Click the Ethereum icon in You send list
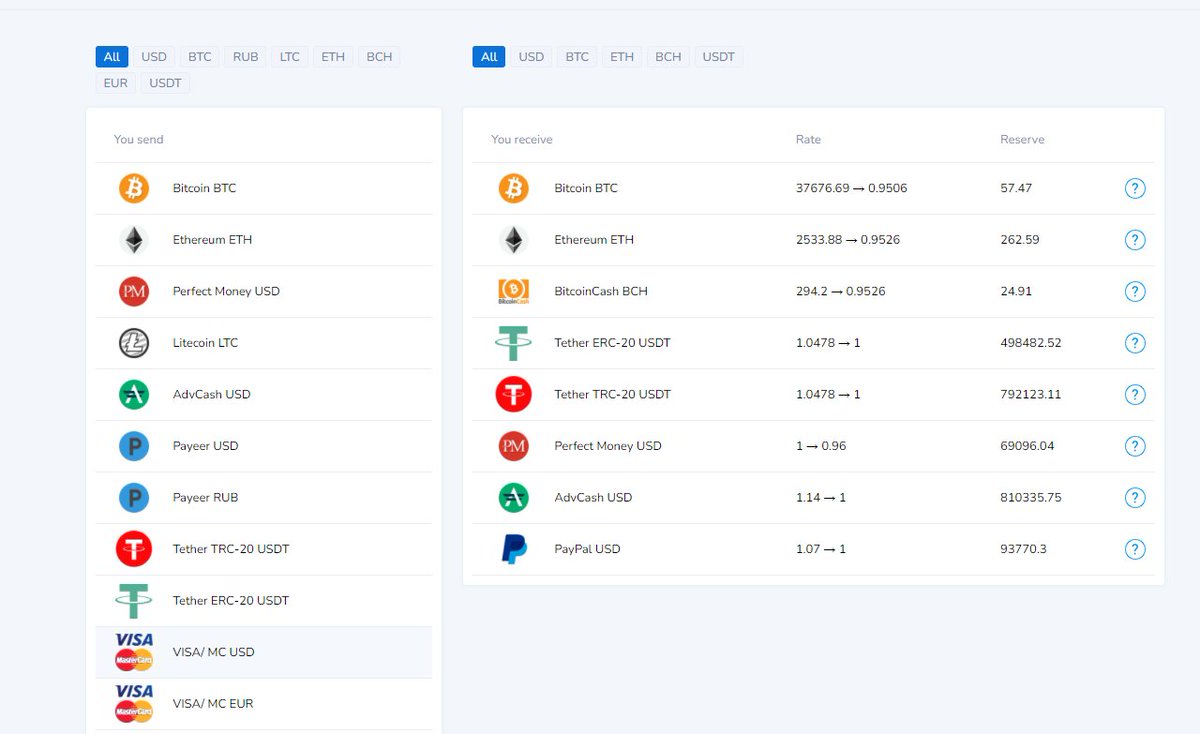The width and height of the screenshot is (1200, 734). click(x=134, y=240)
